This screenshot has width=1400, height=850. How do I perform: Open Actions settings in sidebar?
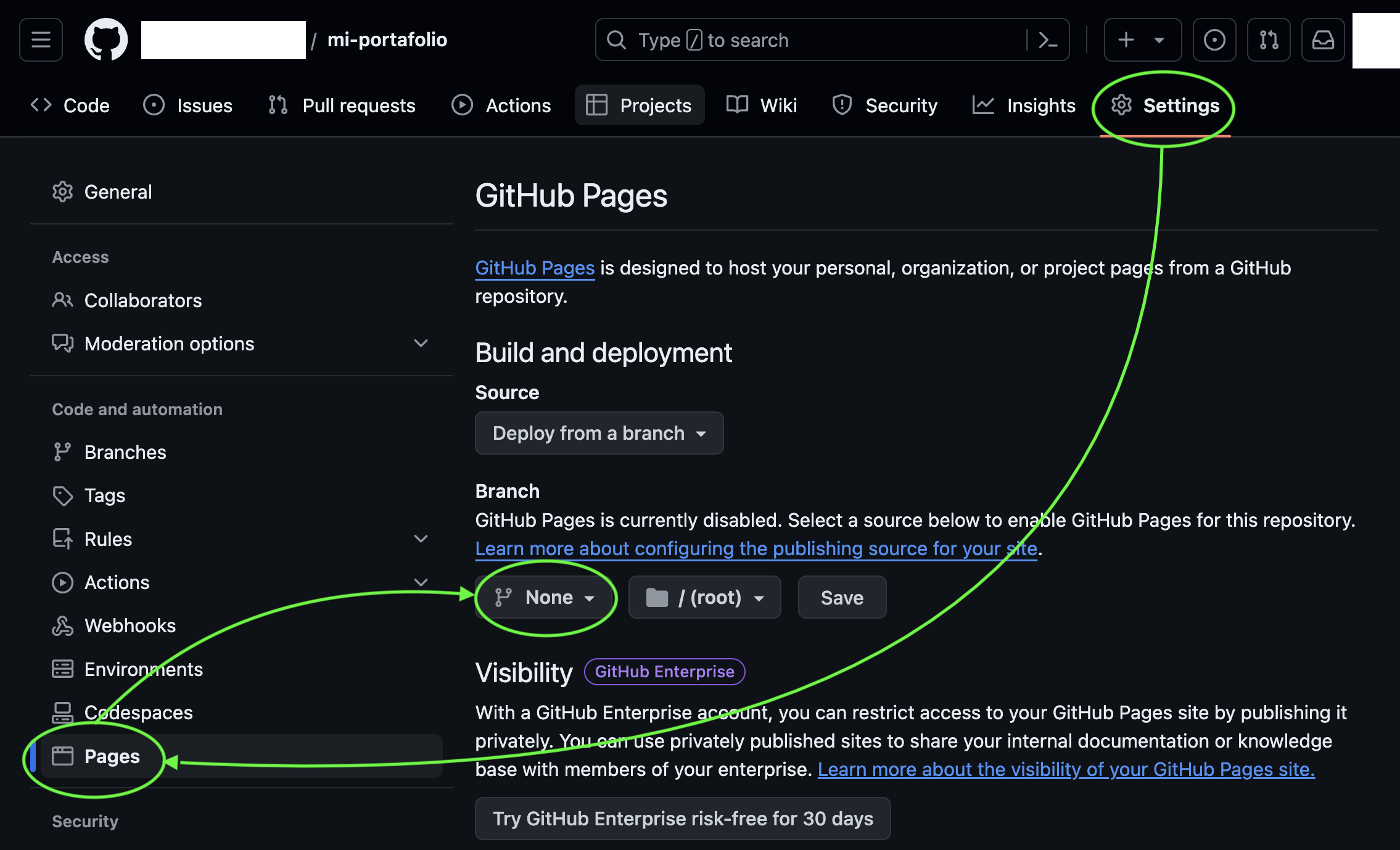point(241,582)
